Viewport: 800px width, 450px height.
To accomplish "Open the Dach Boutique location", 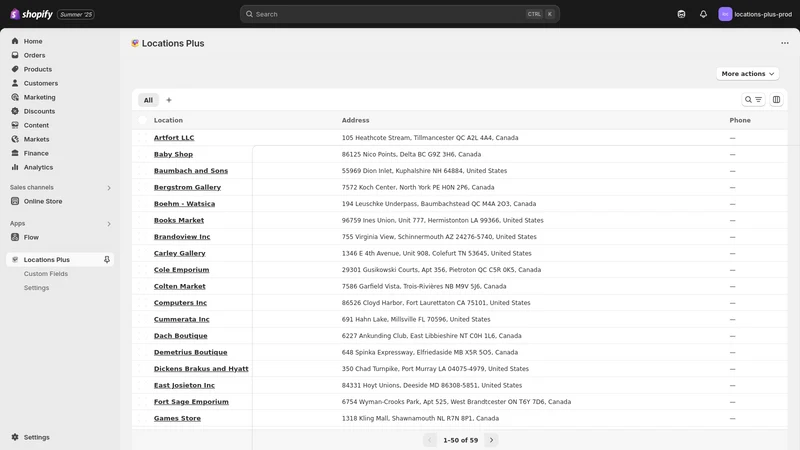I will tap(181, 336).
